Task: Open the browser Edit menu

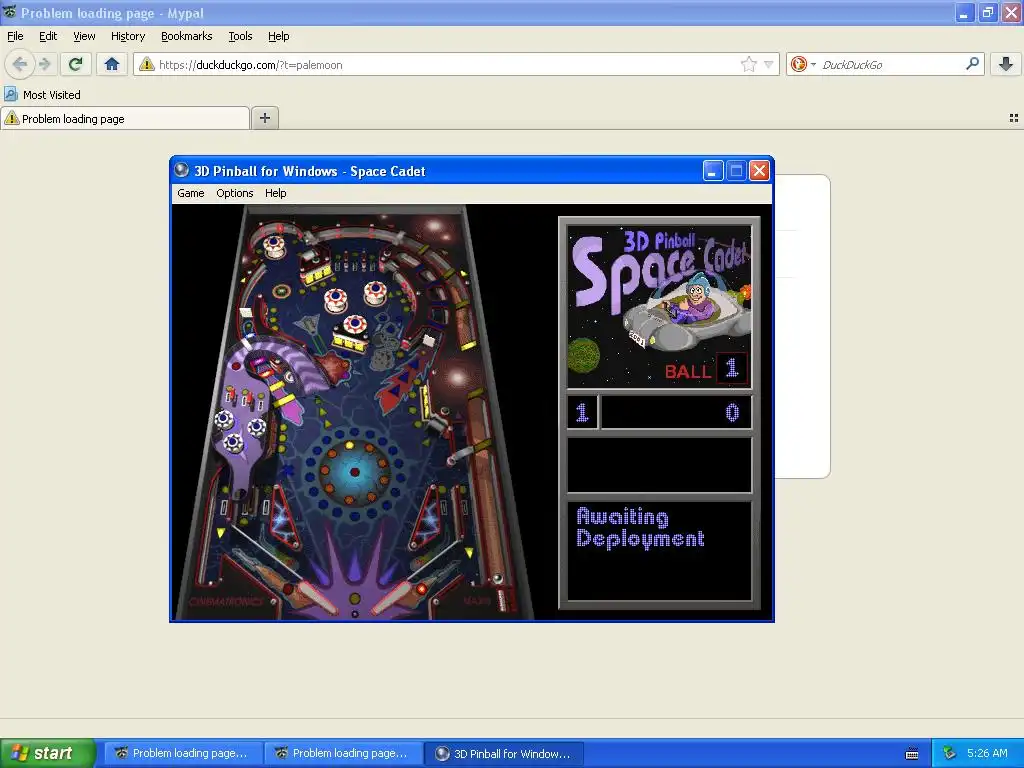Action: (48, 37)
